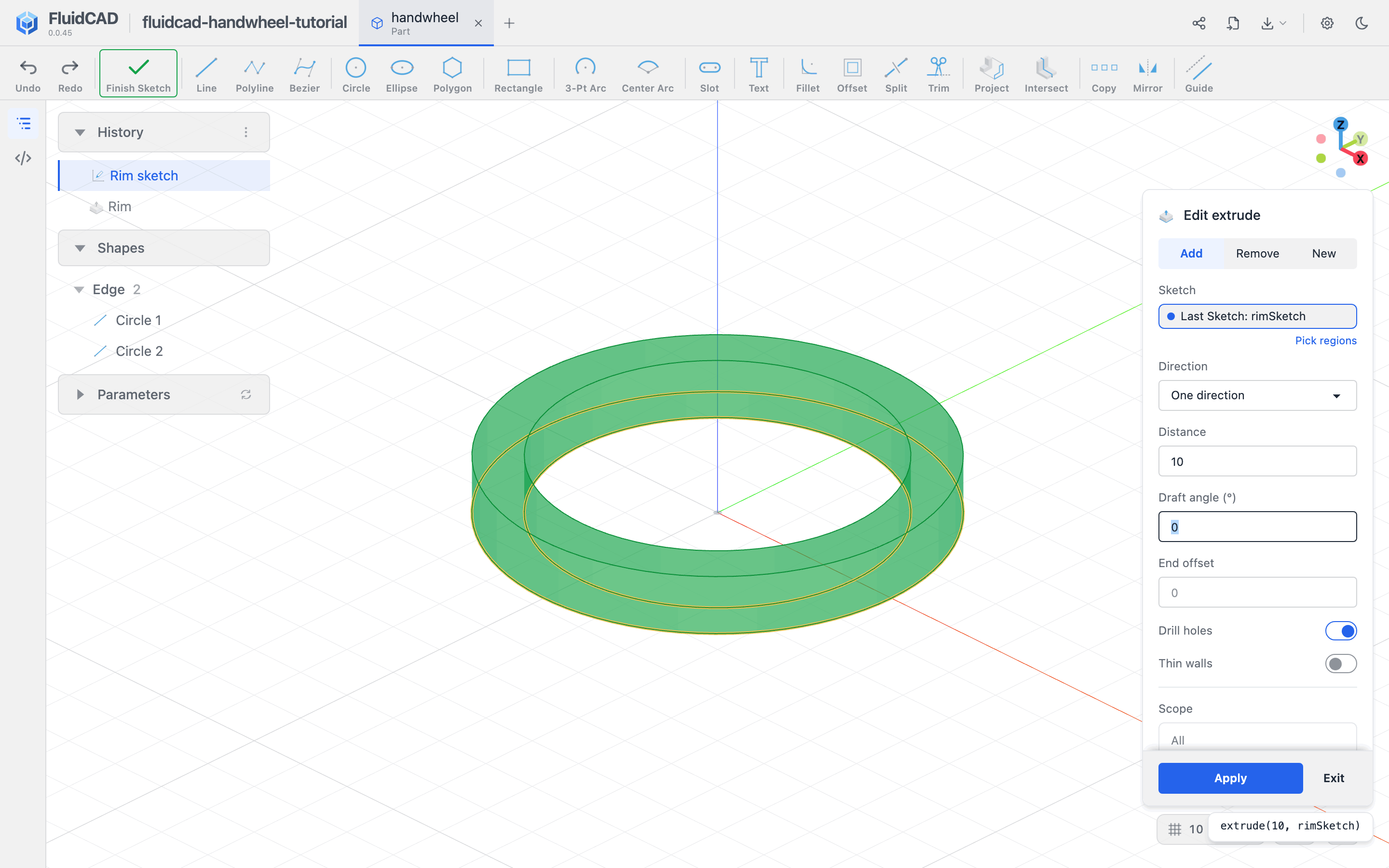Disable the Drill holes switch
The width and height of the screenshot is (1389, 868).
coord(1341,630)
